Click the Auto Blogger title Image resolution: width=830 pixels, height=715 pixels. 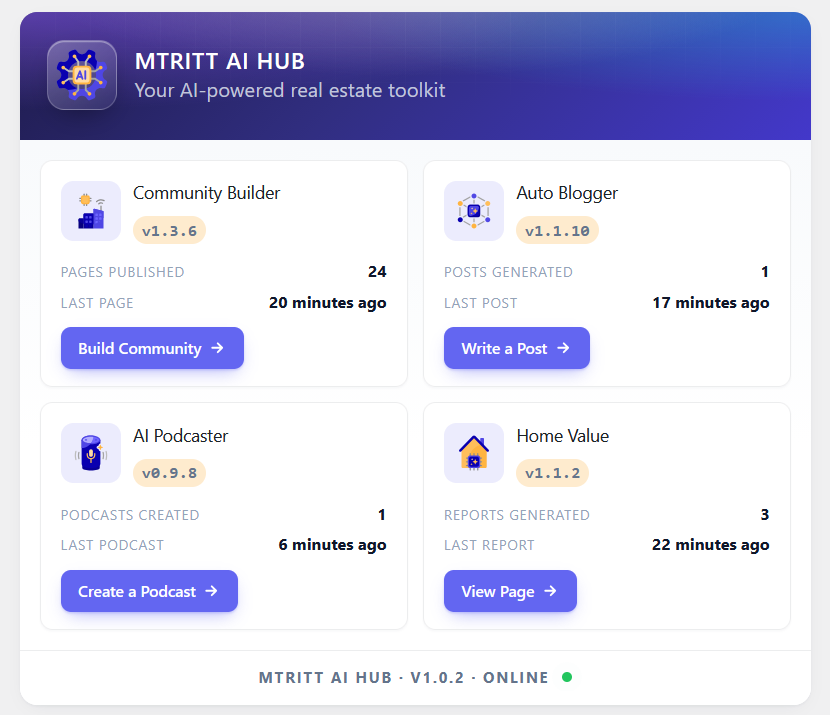click(x=567, y=193)
